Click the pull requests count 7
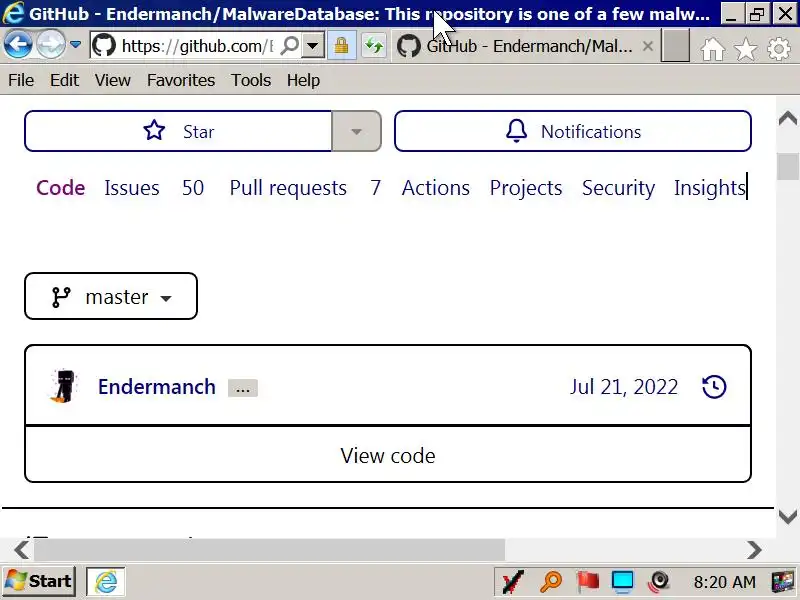This screenshot has width=800, height=600. (376, 188)
